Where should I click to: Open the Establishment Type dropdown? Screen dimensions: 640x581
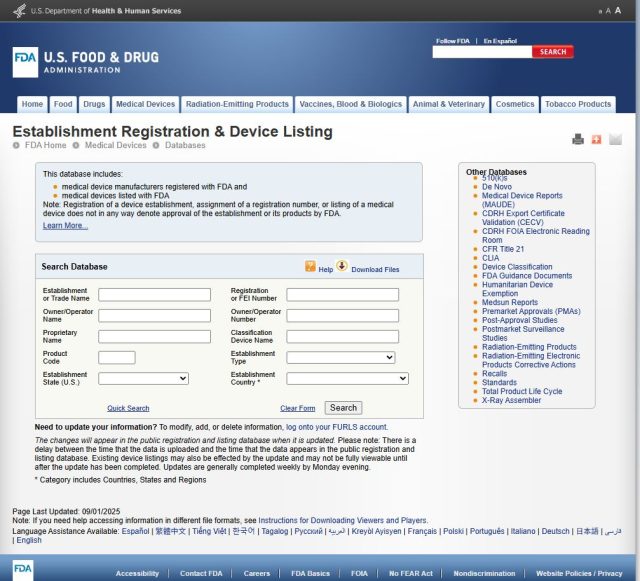[340, 358]
